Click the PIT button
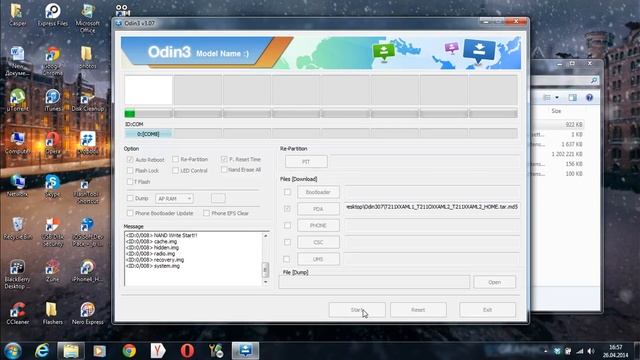The width and height of the screenshot is (640, 360). coord(306,162)
